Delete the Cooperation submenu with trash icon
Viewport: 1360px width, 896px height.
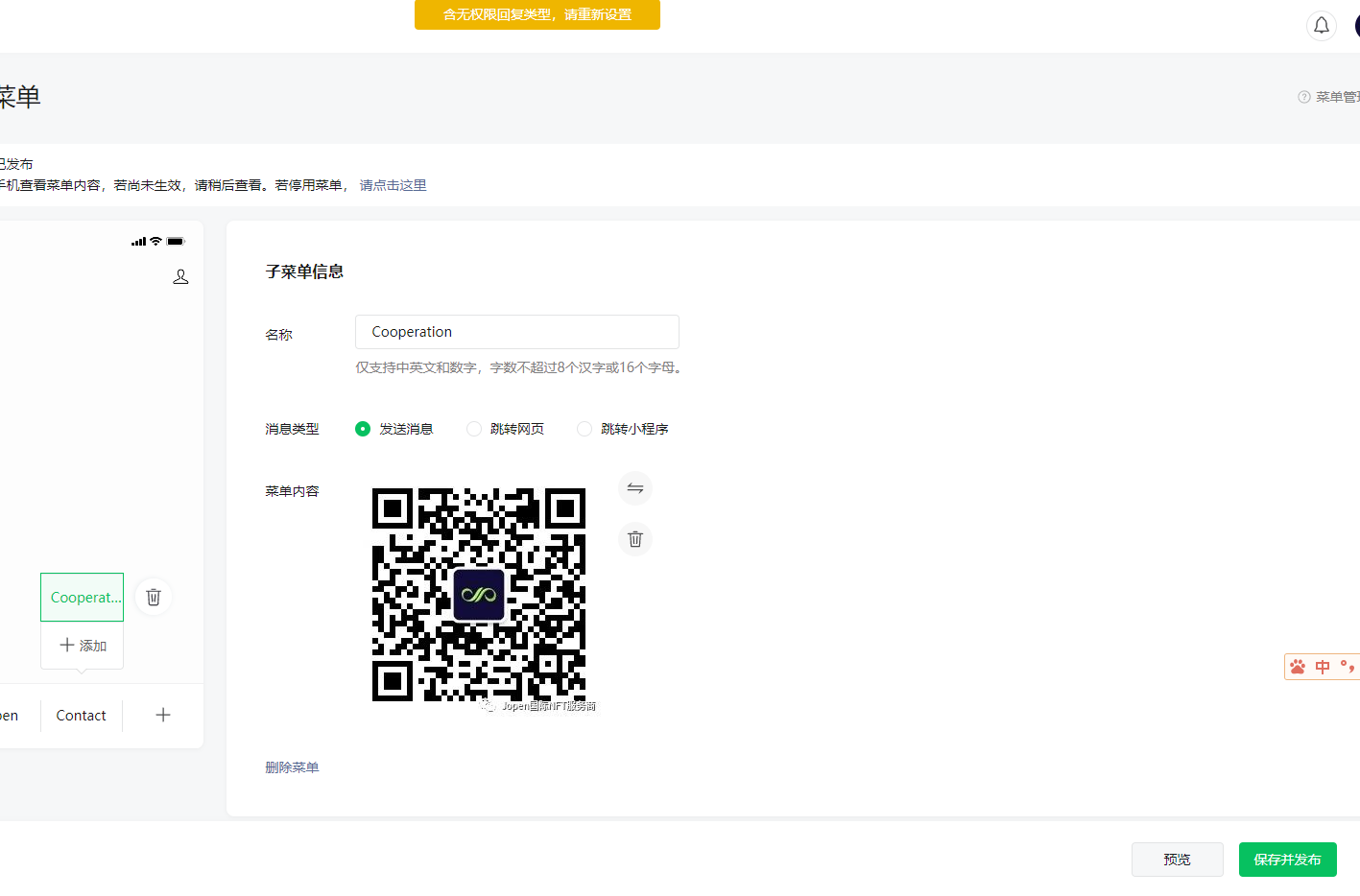153,598
